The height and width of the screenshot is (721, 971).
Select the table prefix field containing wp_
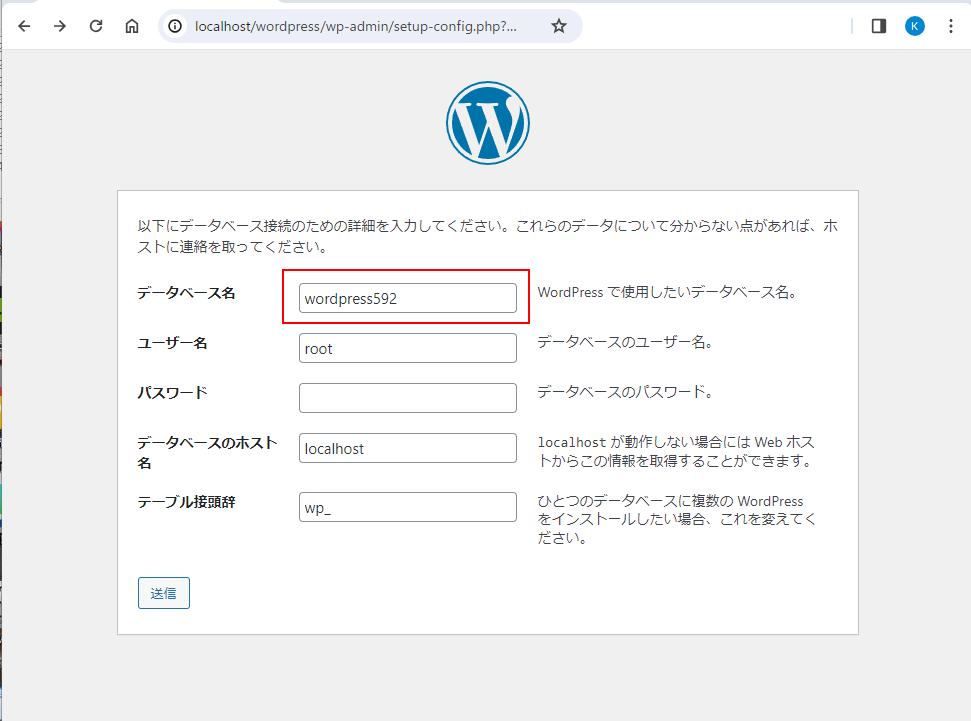[407, 507]
